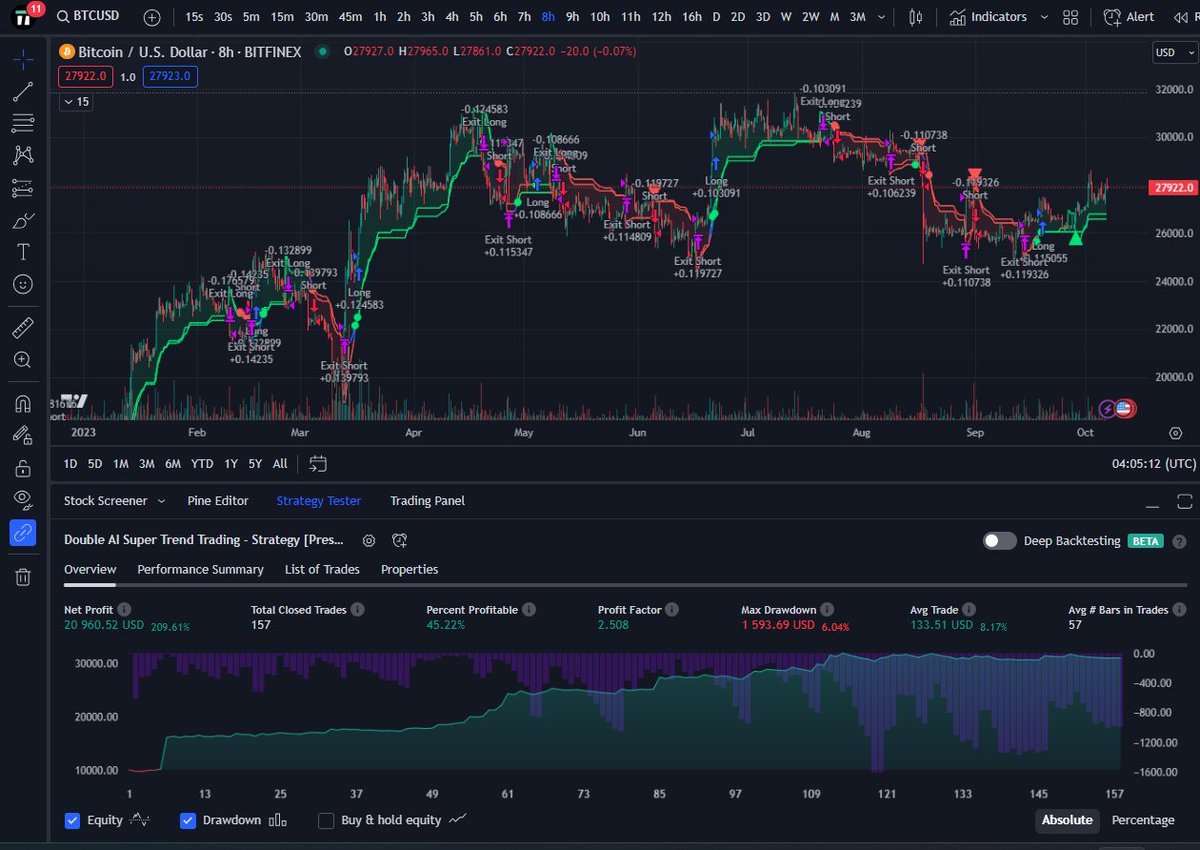Show info for Max Drawdown

point(826,609)
